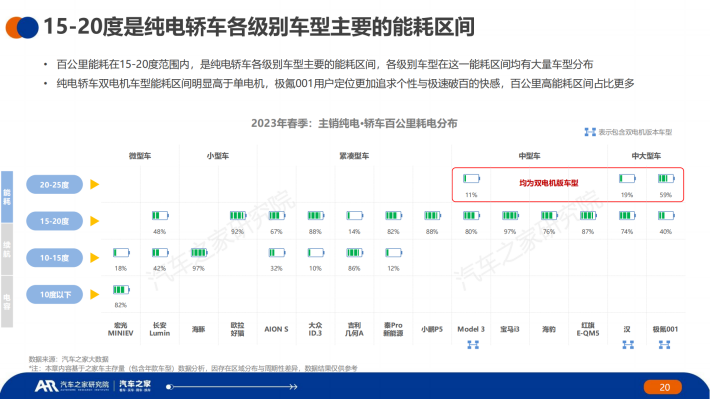The width and height of the screenshot is (710, 399).
Task: Click the yellow arrow beside 15-20度
Action: point(94,221)
